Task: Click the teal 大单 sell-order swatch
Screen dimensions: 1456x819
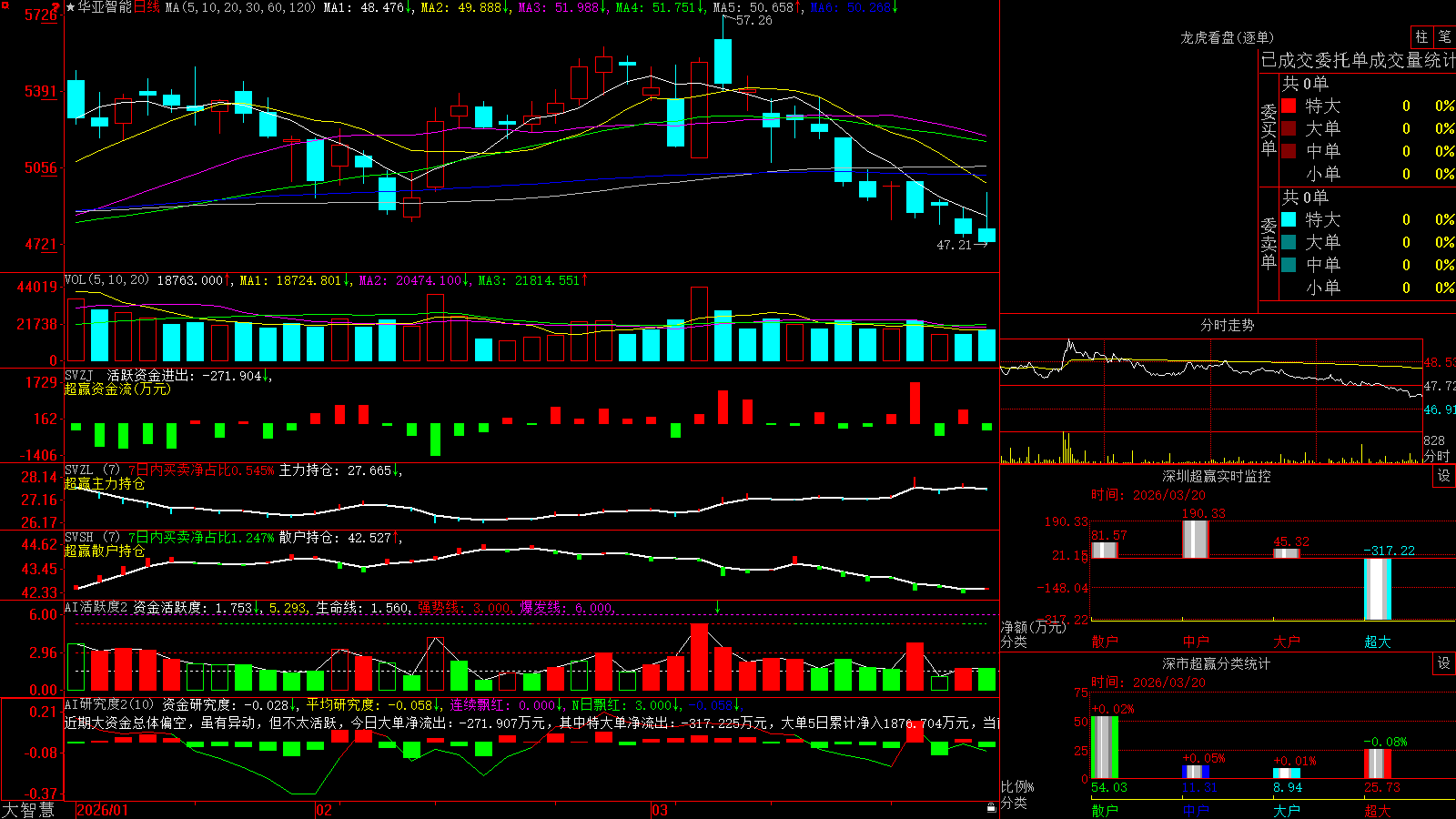Action: (x=1289, y=242)
